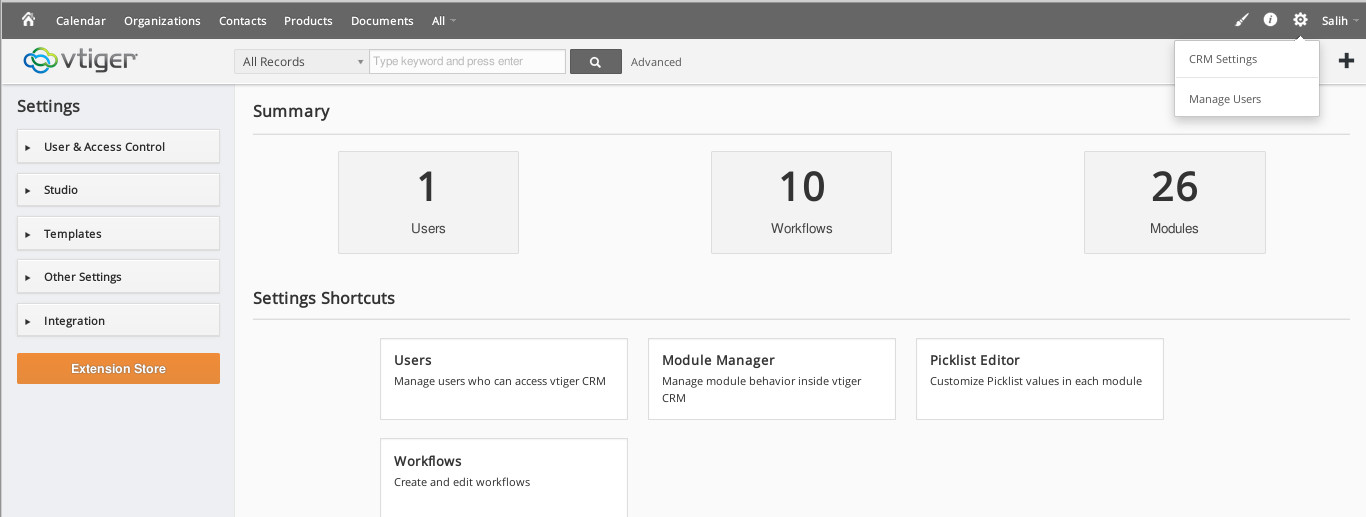Expand User & Access Control section
The image size is (1366, 517).
pos(118,147)
